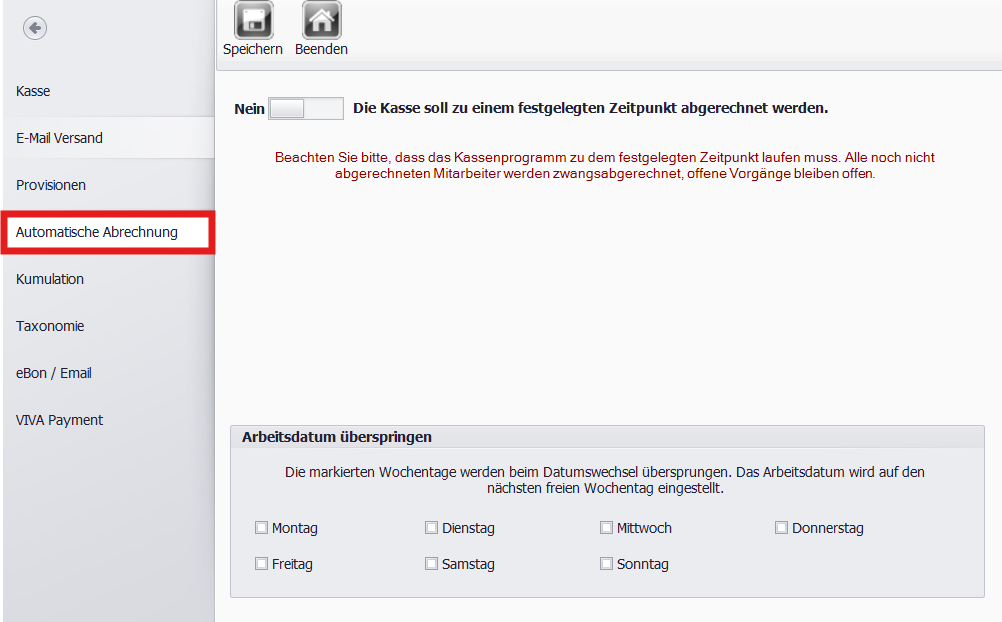Toggle the Nein automatic settlement switch
This screenshot has width=1002, height=622.
(x=305, y=109)
